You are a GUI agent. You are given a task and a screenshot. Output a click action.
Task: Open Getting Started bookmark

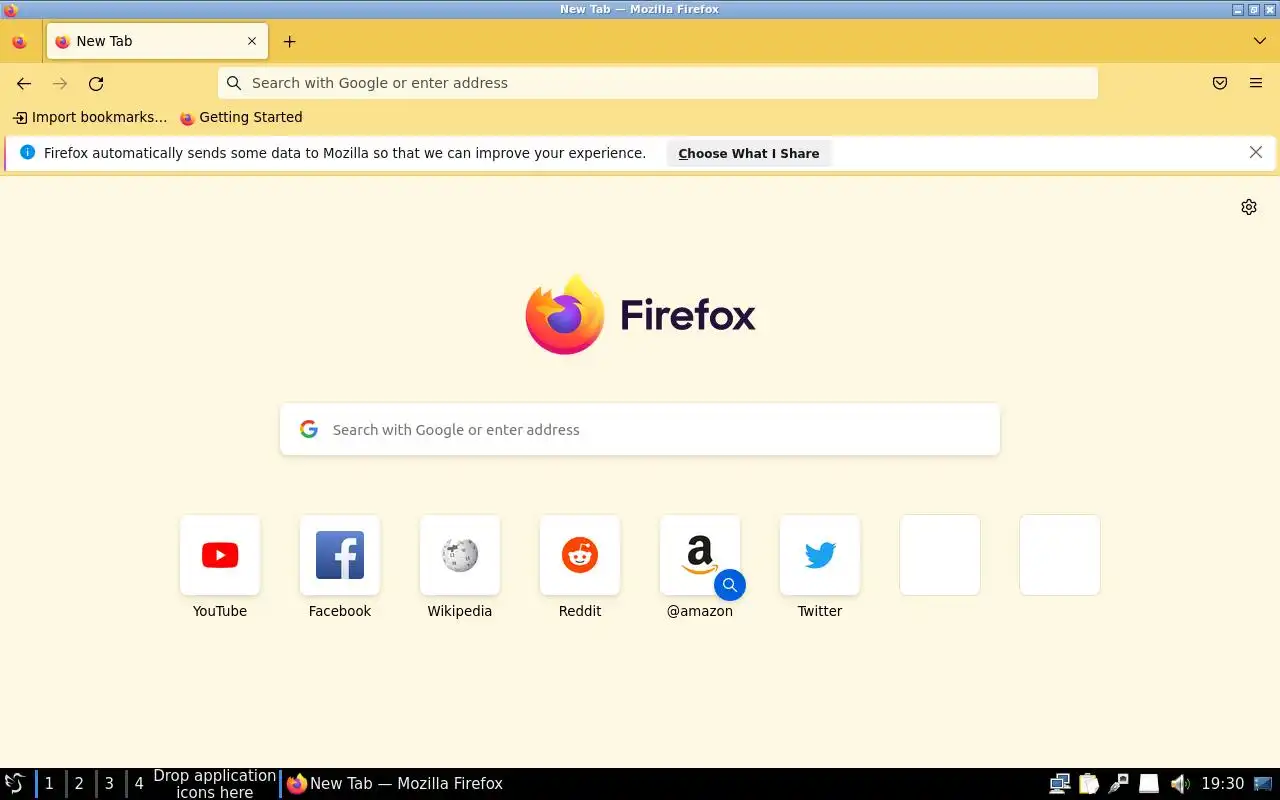click(241, 117)
